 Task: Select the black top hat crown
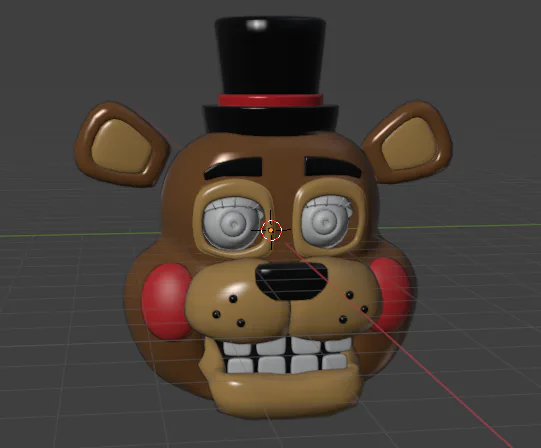[270, 55]
